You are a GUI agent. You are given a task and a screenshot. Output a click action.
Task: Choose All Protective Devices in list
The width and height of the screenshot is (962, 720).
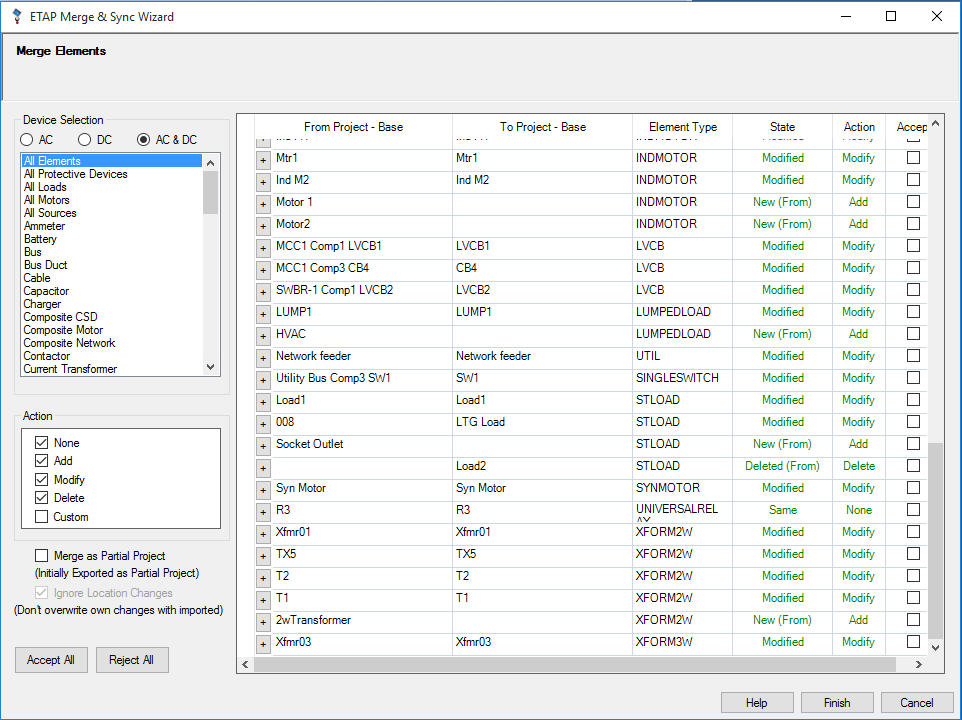[x=112, y=174]
